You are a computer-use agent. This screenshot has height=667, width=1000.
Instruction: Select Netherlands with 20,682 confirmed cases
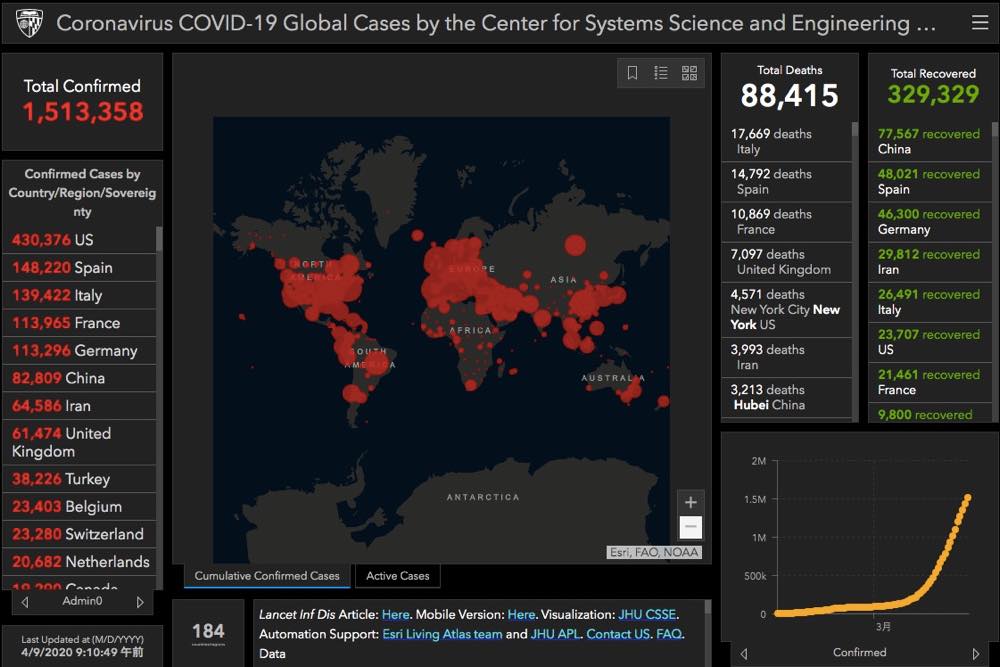point(79,562)
